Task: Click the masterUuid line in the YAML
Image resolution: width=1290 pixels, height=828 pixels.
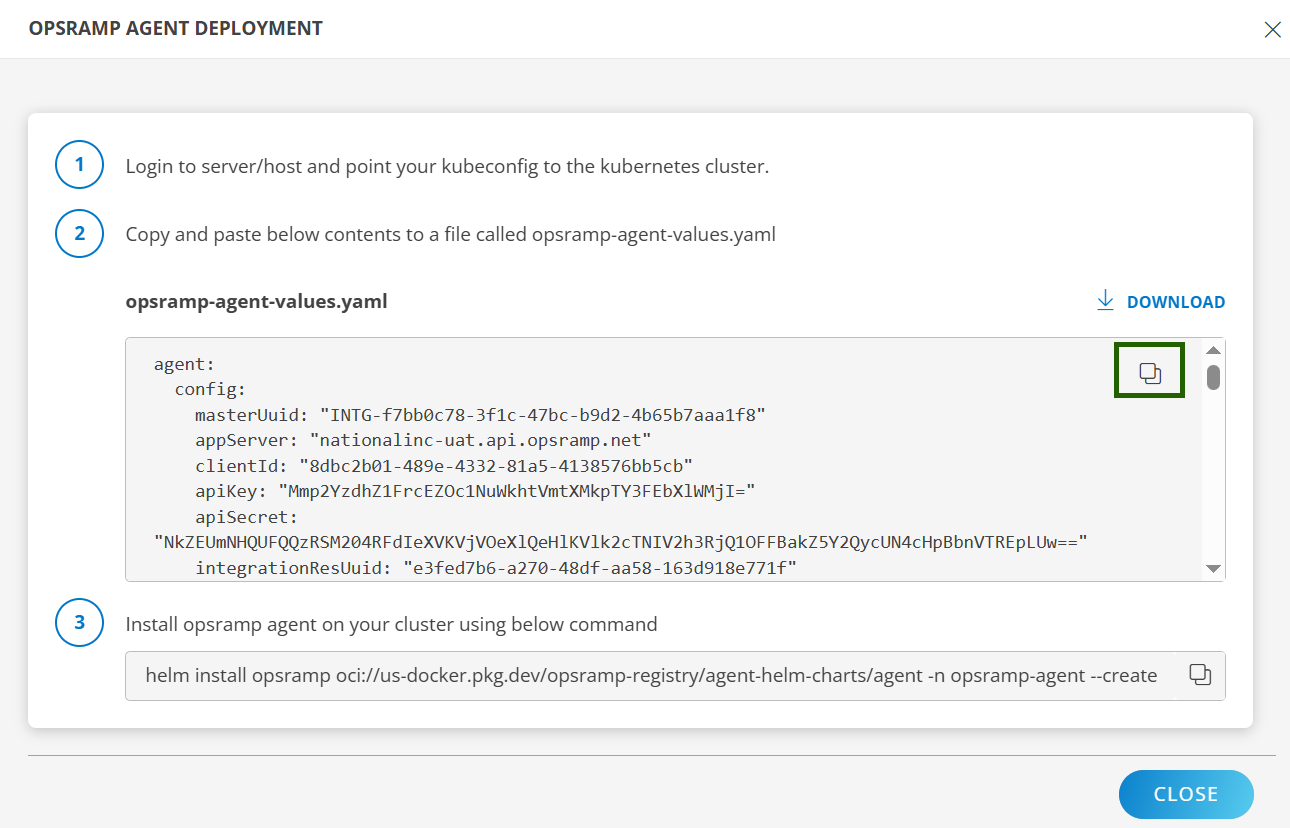Action: coord(480,414)
